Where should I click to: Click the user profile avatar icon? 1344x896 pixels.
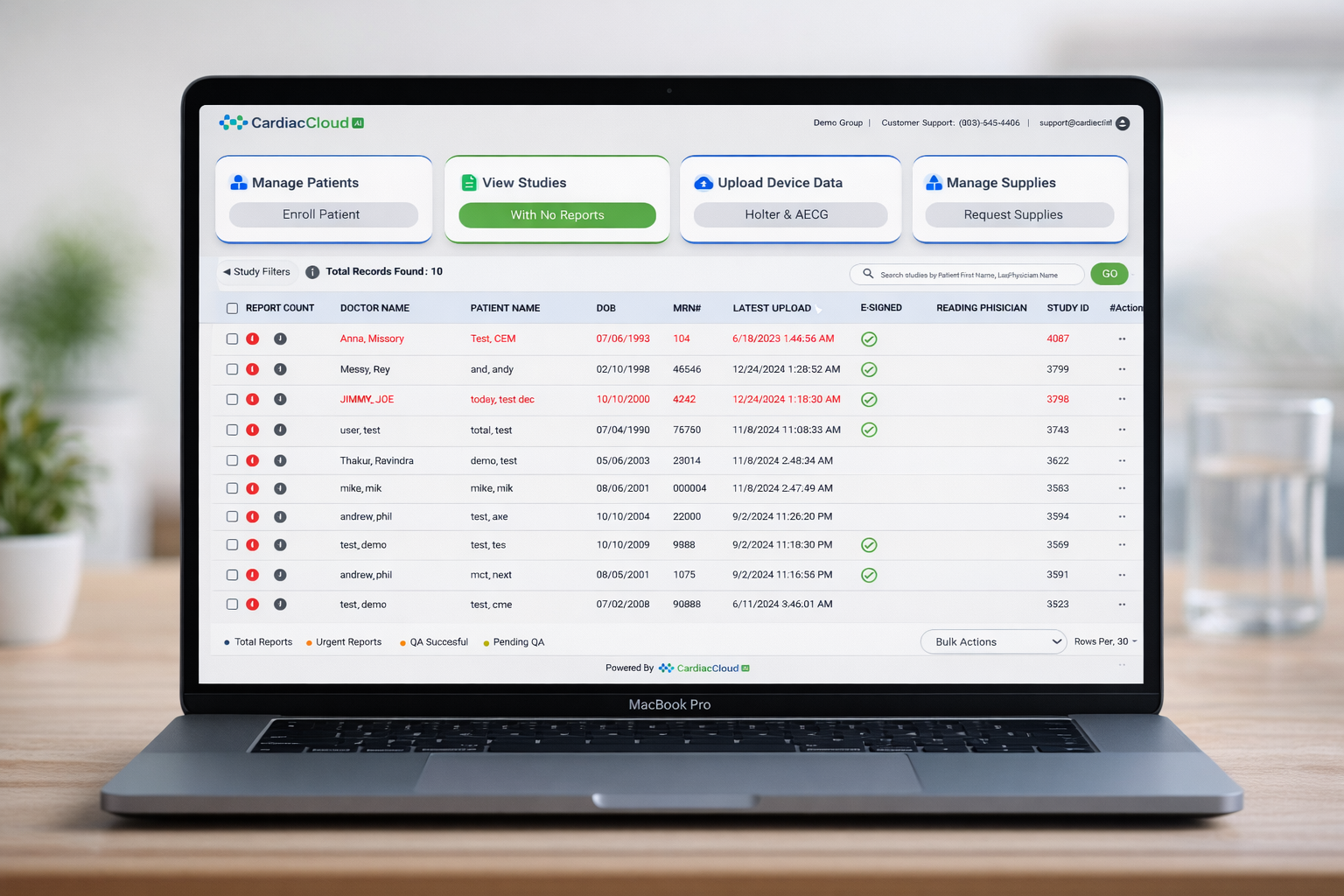(x=1123, y=123)
